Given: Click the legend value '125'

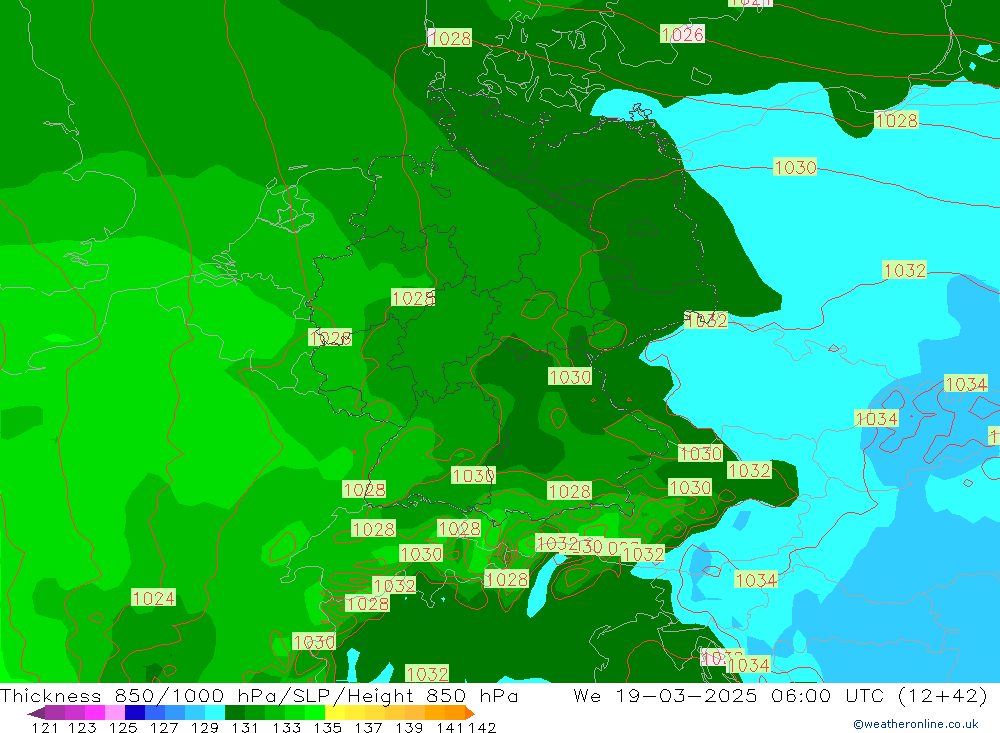Looking at the screenshot, I should coord(123,727).
